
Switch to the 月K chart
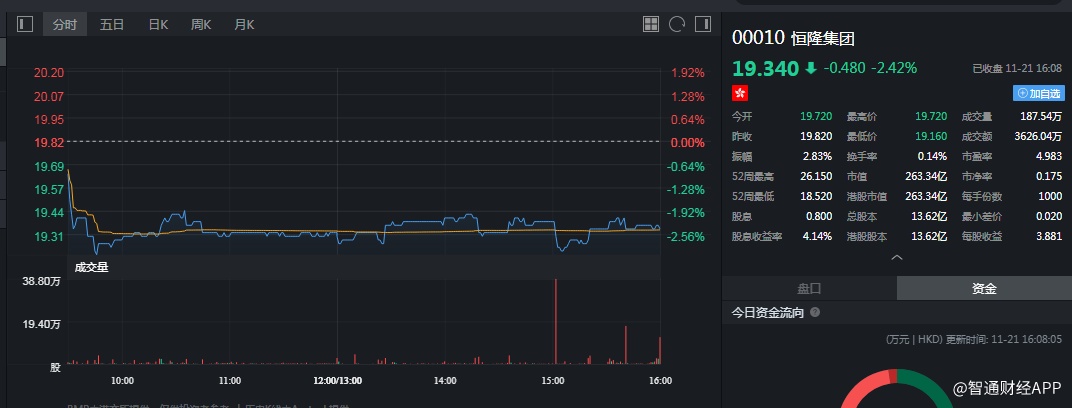(x=244, y=24)
